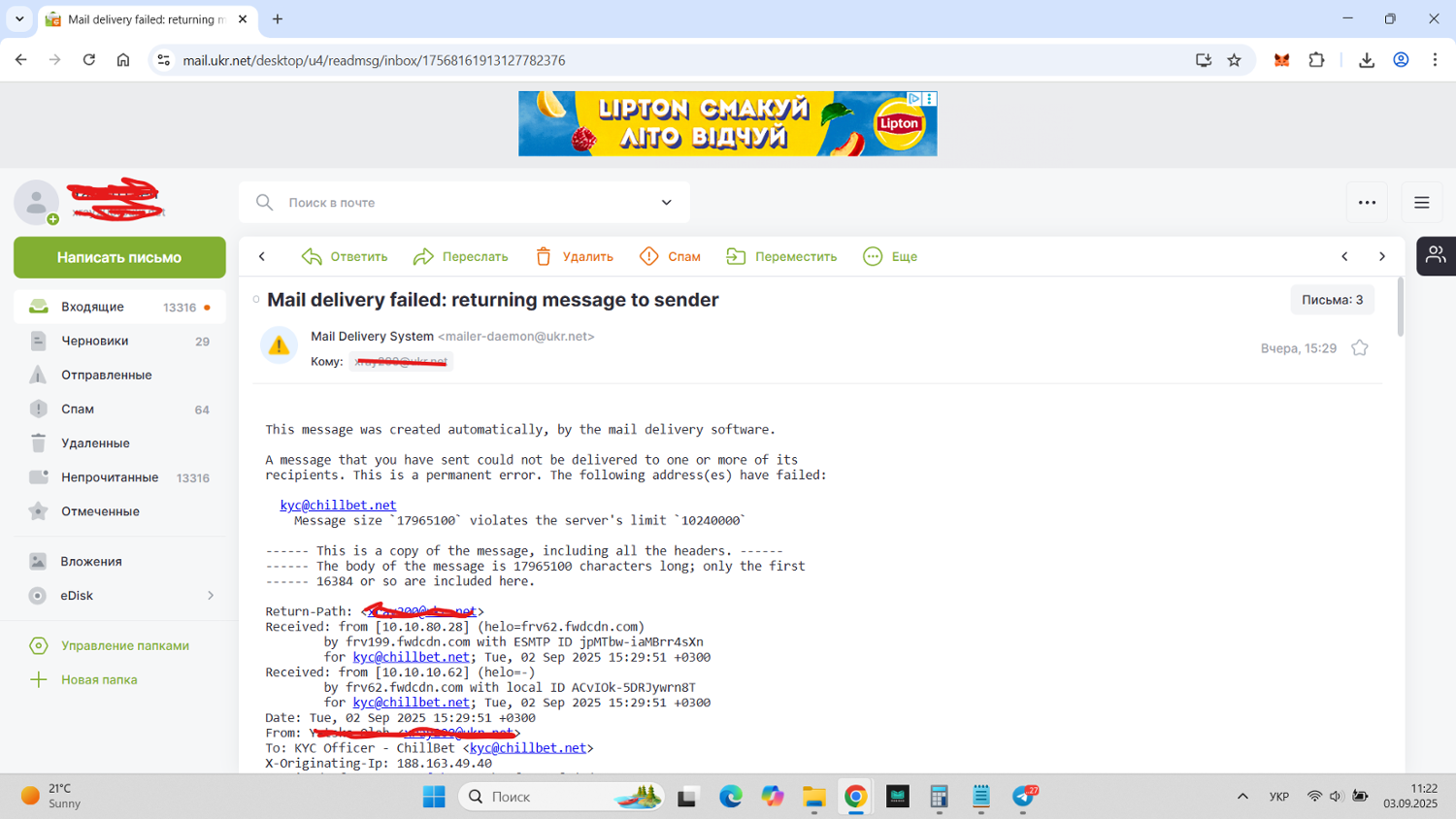Click the Поиск в почте search field

456,203
